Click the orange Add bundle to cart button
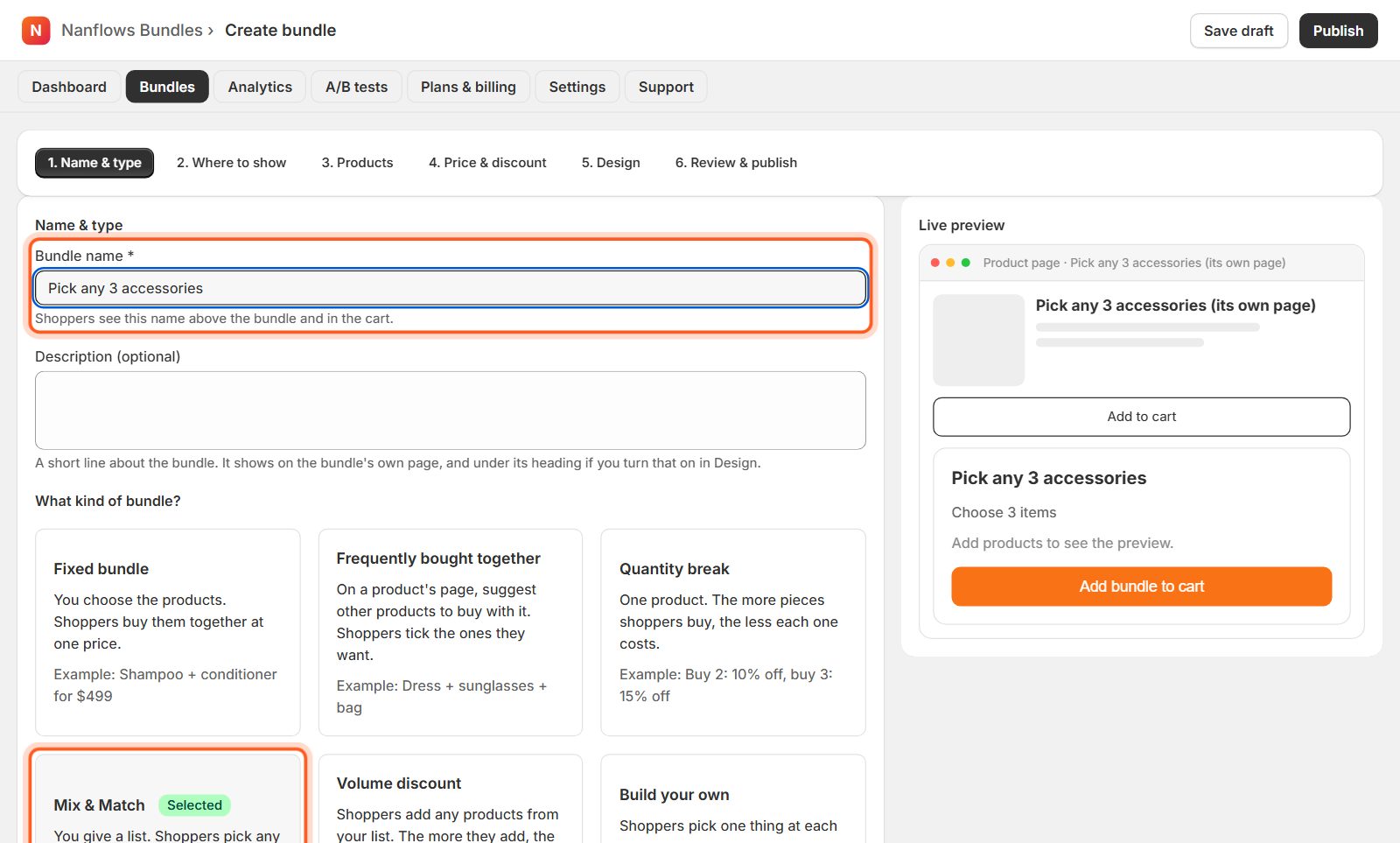This screenshot has height=843, width=1400. point(1142,587)
